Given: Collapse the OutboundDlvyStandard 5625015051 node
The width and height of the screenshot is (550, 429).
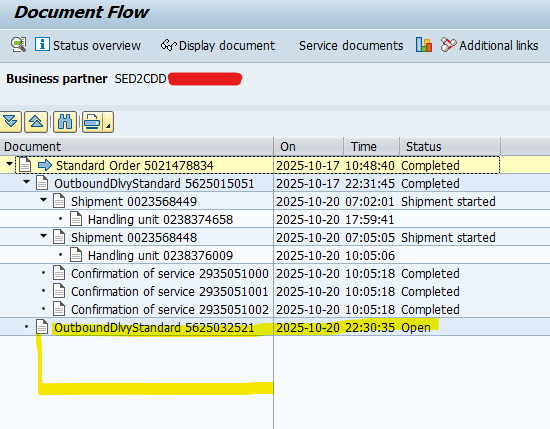Looking at the screenshot, I should 26,182.
